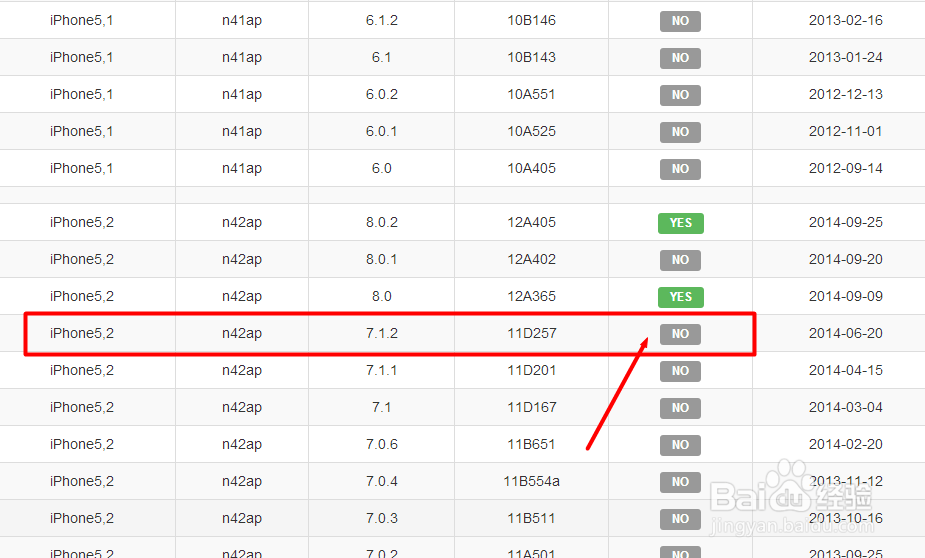Select release date 2012-09-14
Screen dimensions: 925x558
point(845,168)
